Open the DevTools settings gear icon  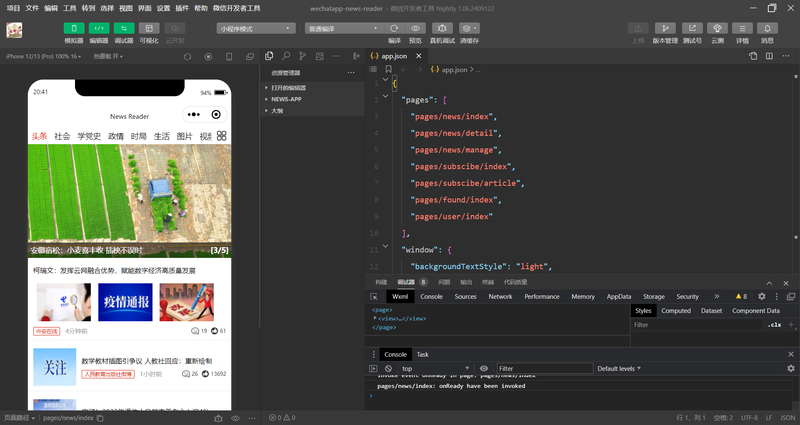coord(762,297)
